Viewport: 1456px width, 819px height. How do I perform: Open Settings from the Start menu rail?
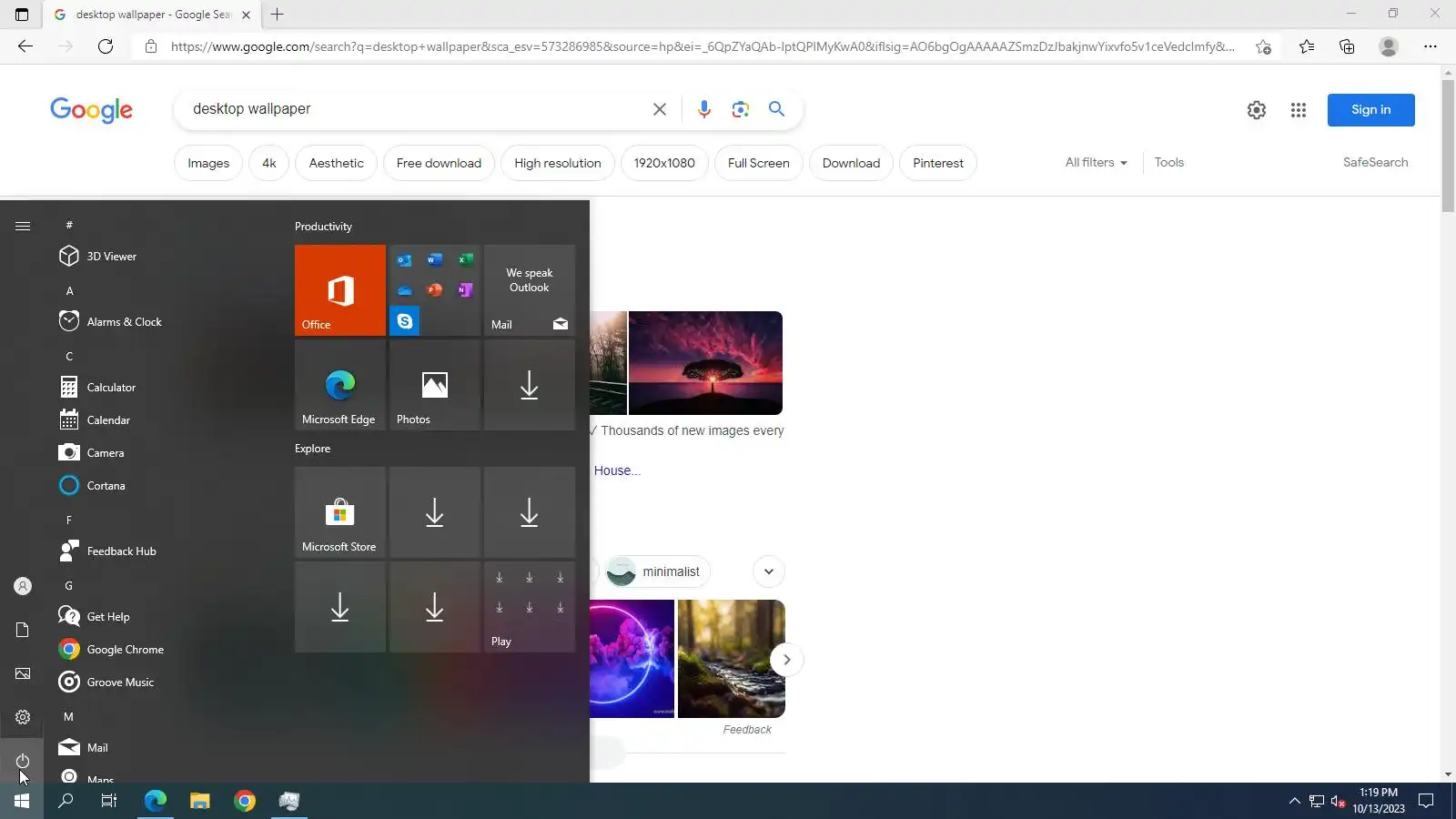pyautogui.click(x=23, y=717)
